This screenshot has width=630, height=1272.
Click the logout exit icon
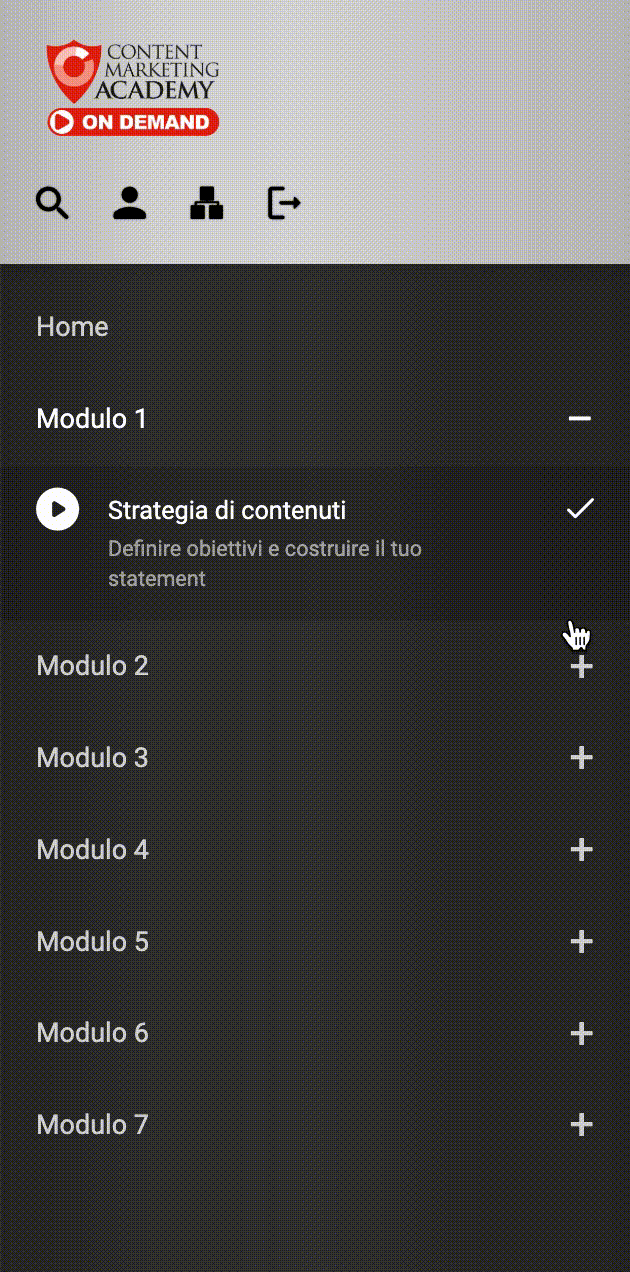tap(284, 203)
